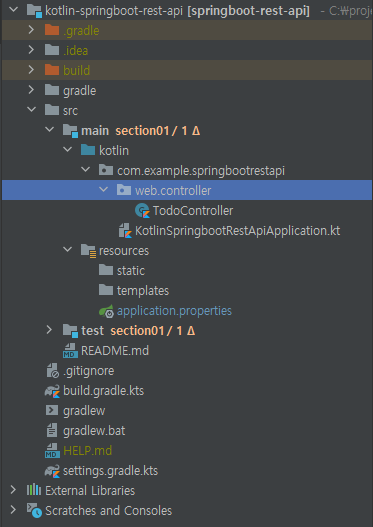Collapse the com.example.springbootrestapi package

[86, 170]
